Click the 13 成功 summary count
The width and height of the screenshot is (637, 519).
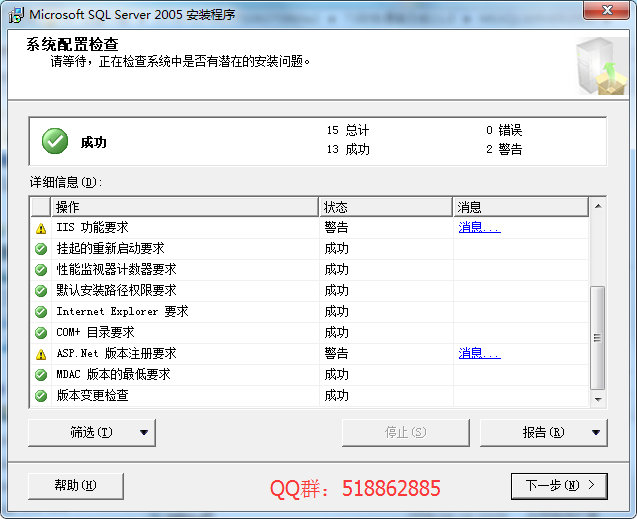coord(348,149)
